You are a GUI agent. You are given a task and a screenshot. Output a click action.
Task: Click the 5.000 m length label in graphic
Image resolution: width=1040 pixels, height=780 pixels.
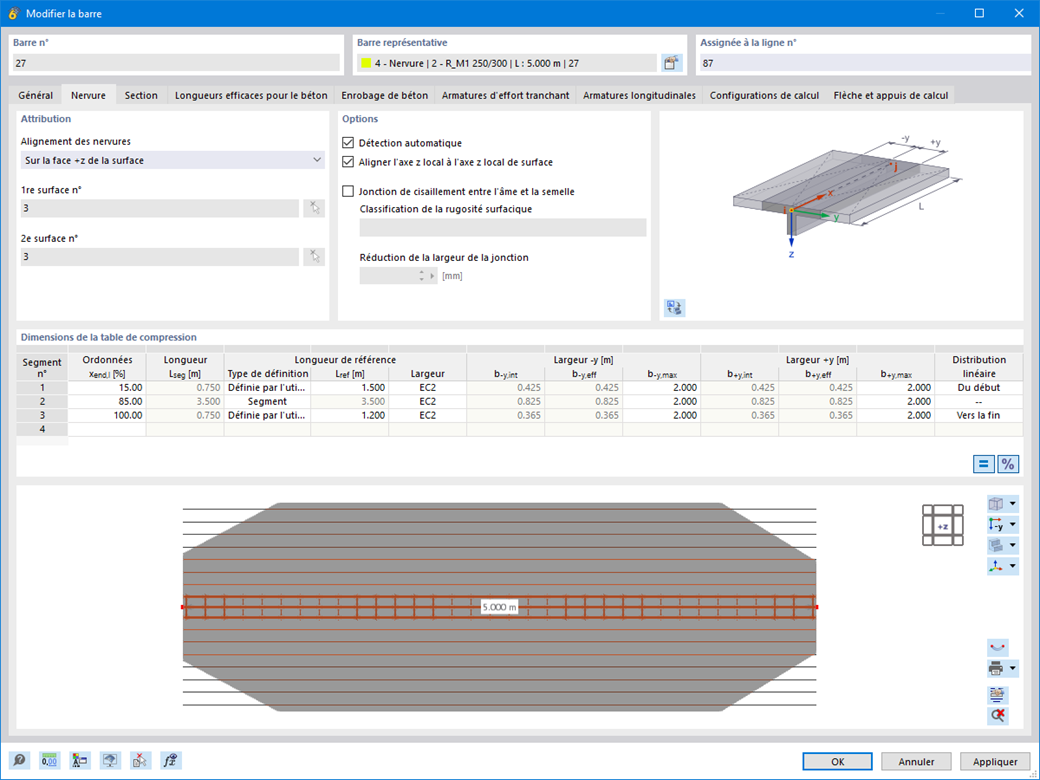[499, 607]
